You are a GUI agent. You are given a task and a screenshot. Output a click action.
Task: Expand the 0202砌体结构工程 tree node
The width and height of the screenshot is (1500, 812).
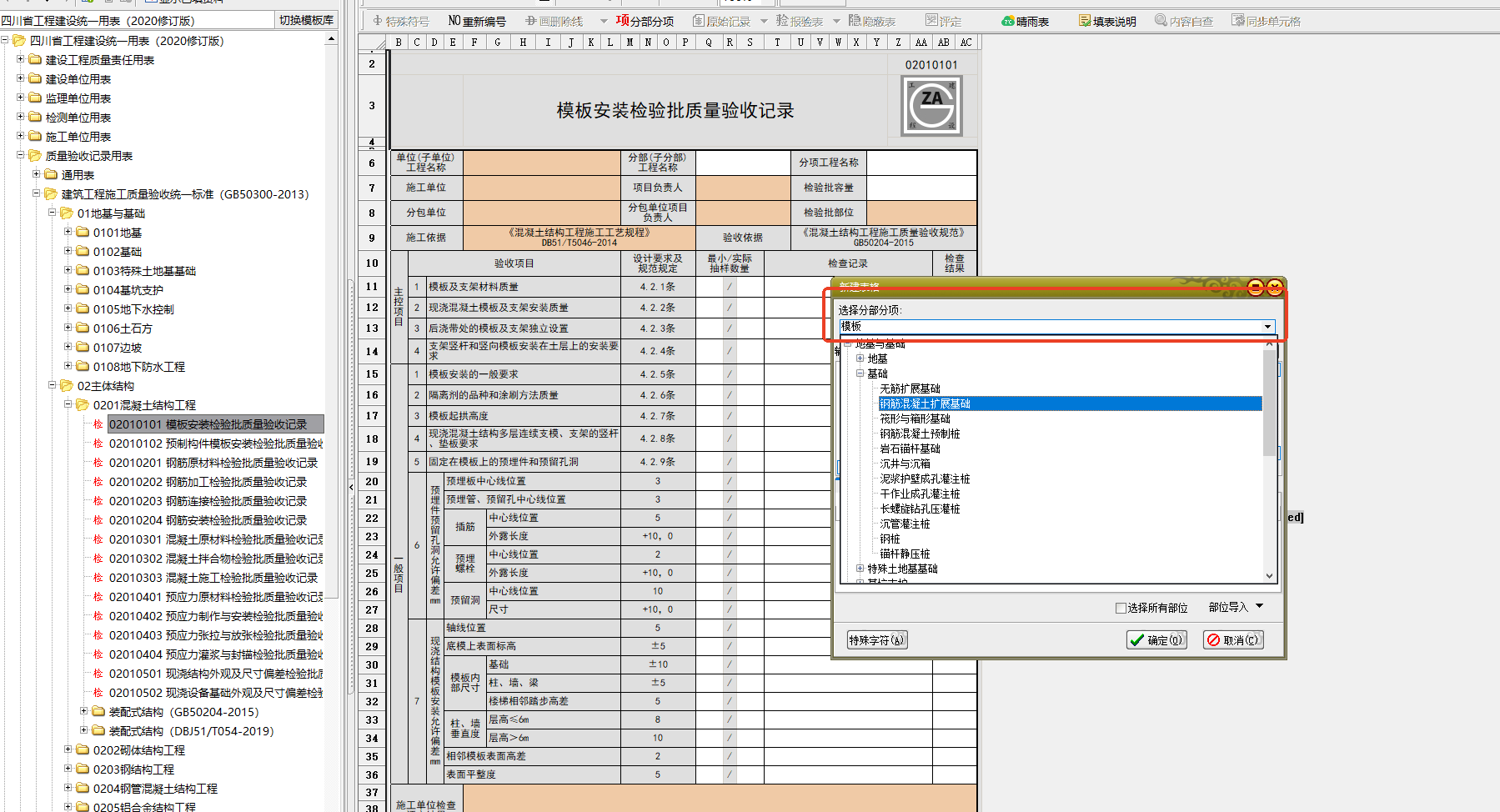(68, 749)
